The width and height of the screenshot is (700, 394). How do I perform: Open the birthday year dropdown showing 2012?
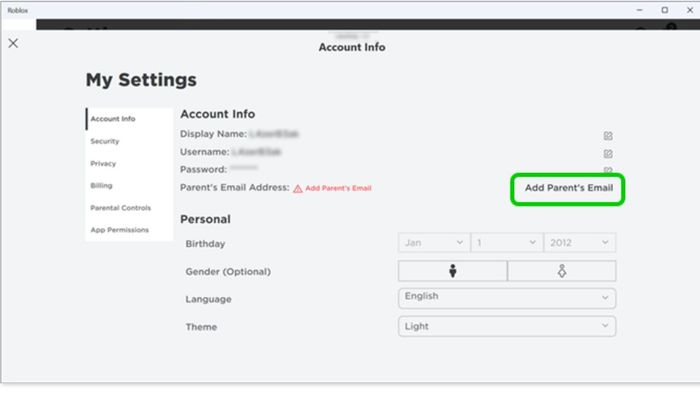[579, 243]
